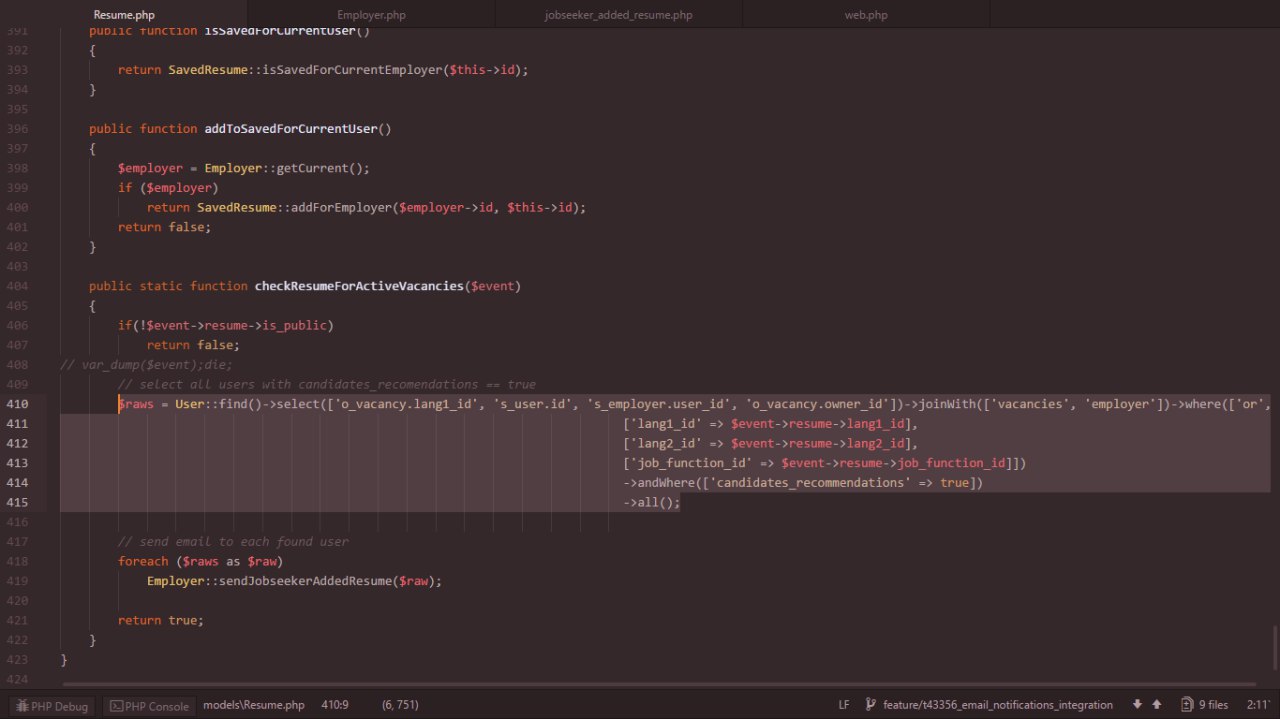Click the models\Resume.php file path
This screenshot has height=719, width=1280.
(x=253, y=705)
